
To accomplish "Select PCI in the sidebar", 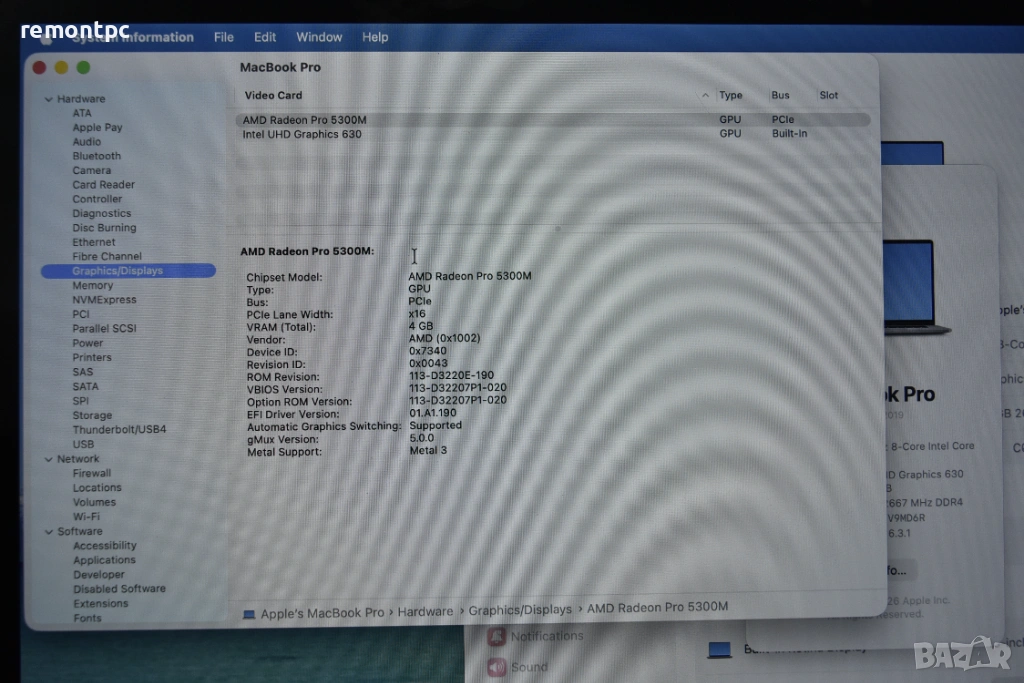I will pyautogui.click(x=80, y=314).
